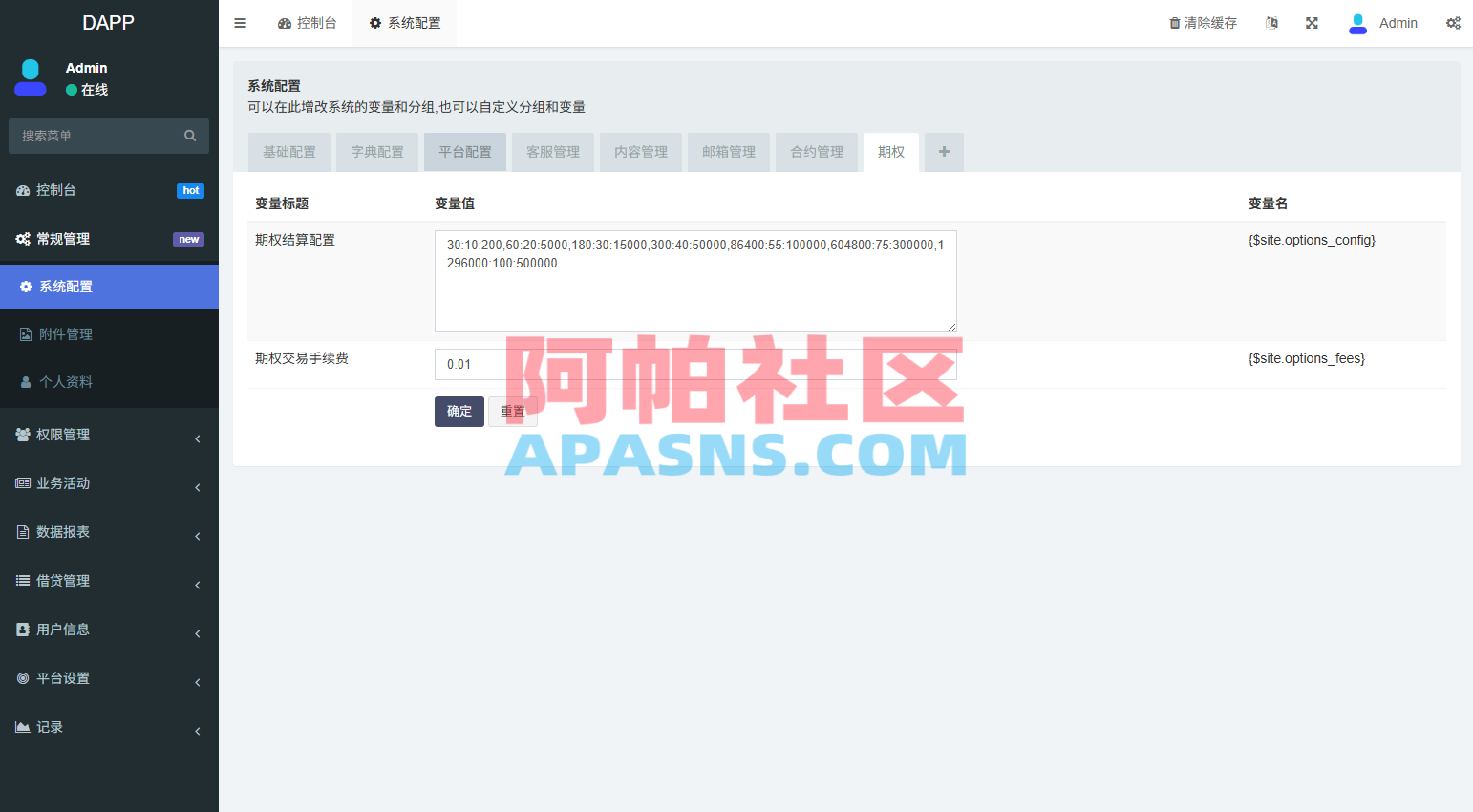Open the 邮箱管理 tab

pyautogui.click(x=729, y=152)
